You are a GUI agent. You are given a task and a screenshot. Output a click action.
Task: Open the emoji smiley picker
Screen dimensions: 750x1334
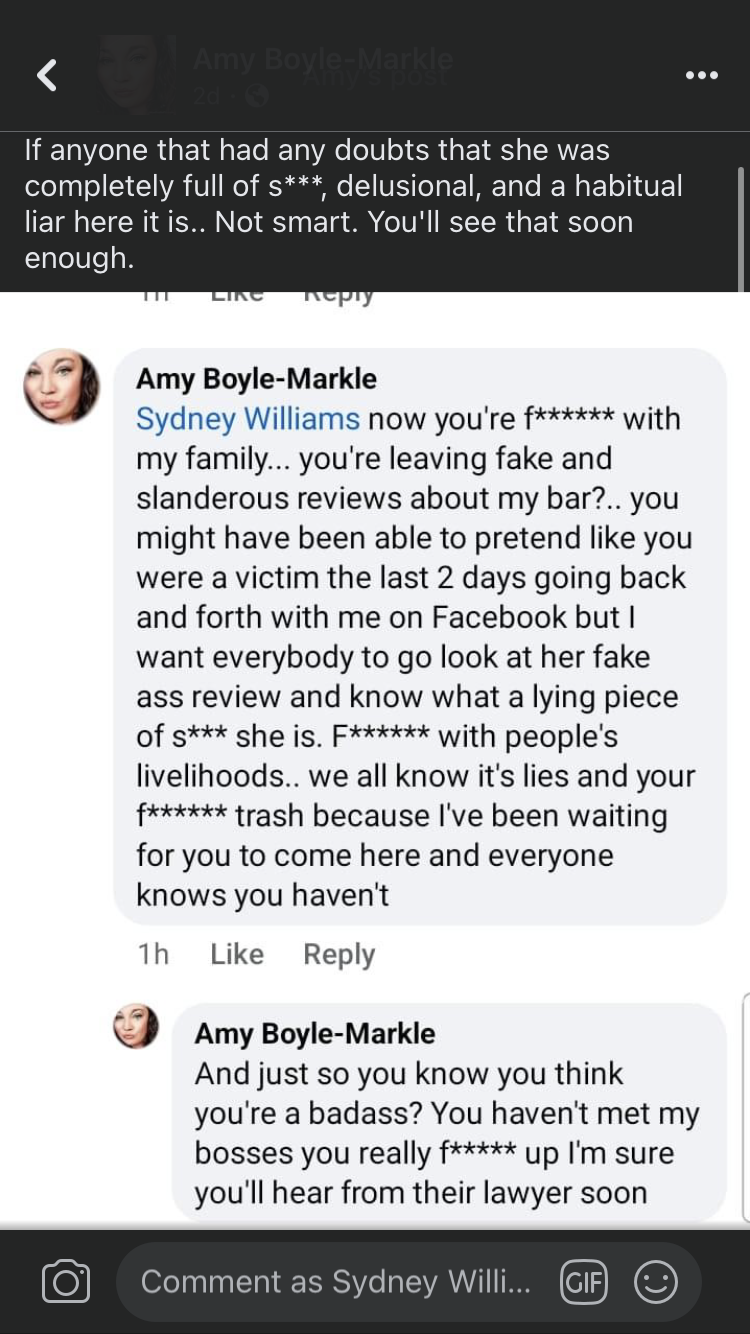656,1282
